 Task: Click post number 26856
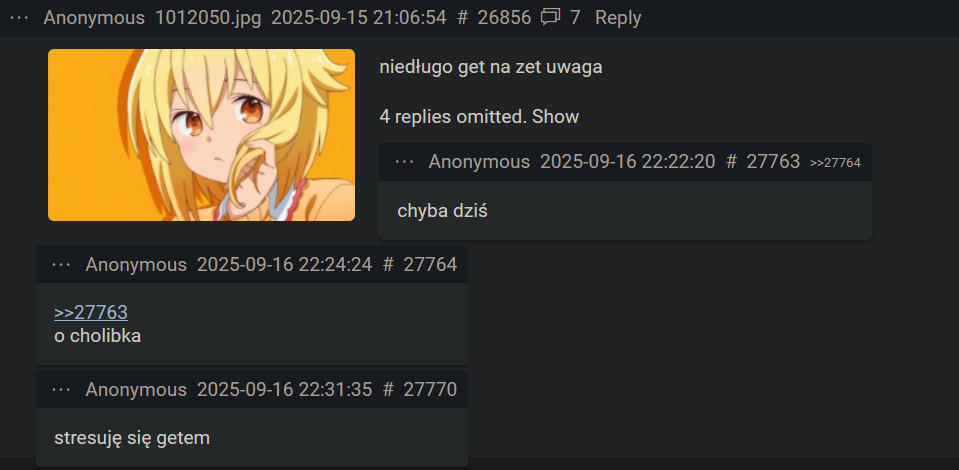(504, 18)
